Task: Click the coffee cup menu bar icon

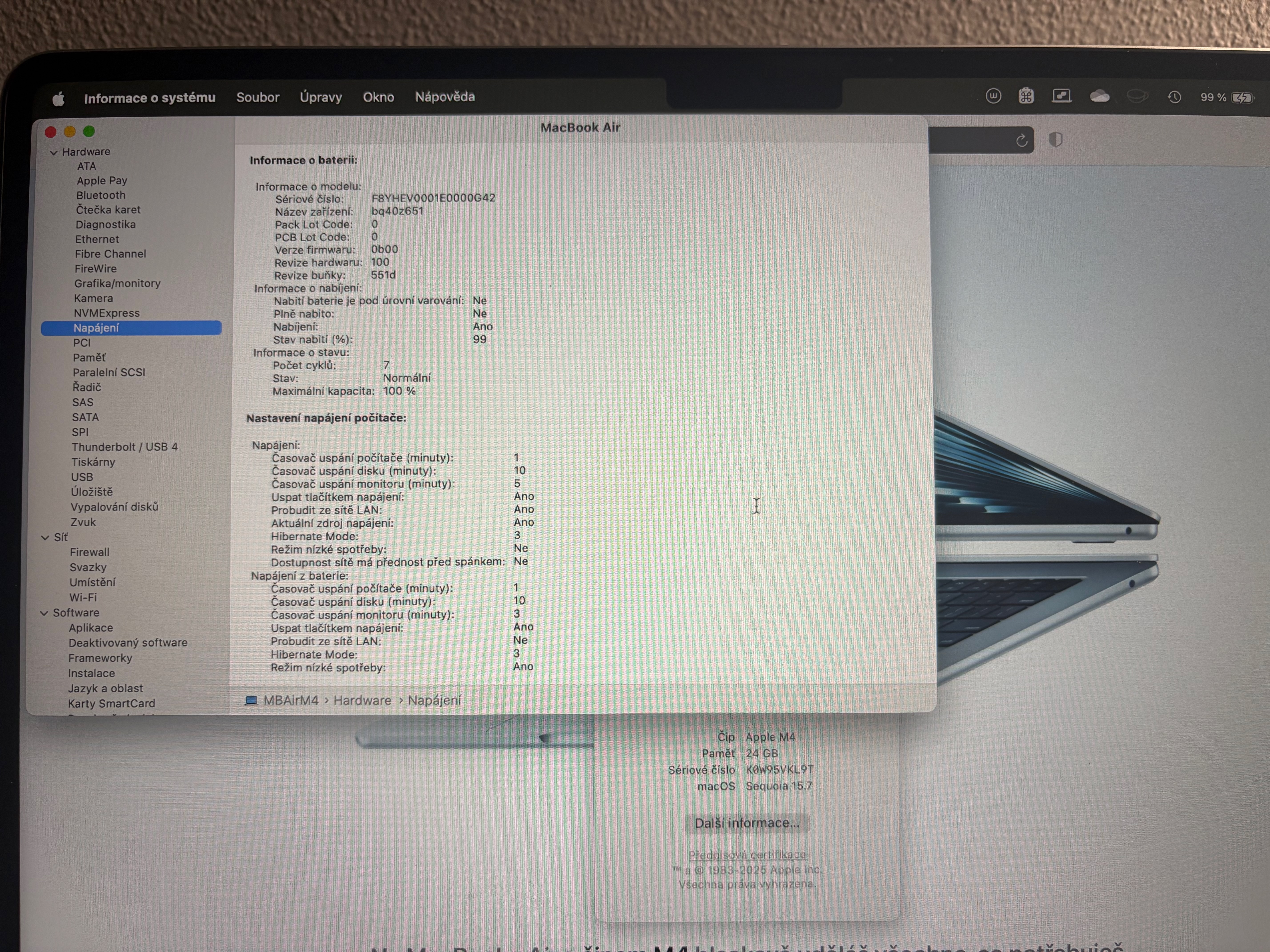Action: tap(1137, 96)
